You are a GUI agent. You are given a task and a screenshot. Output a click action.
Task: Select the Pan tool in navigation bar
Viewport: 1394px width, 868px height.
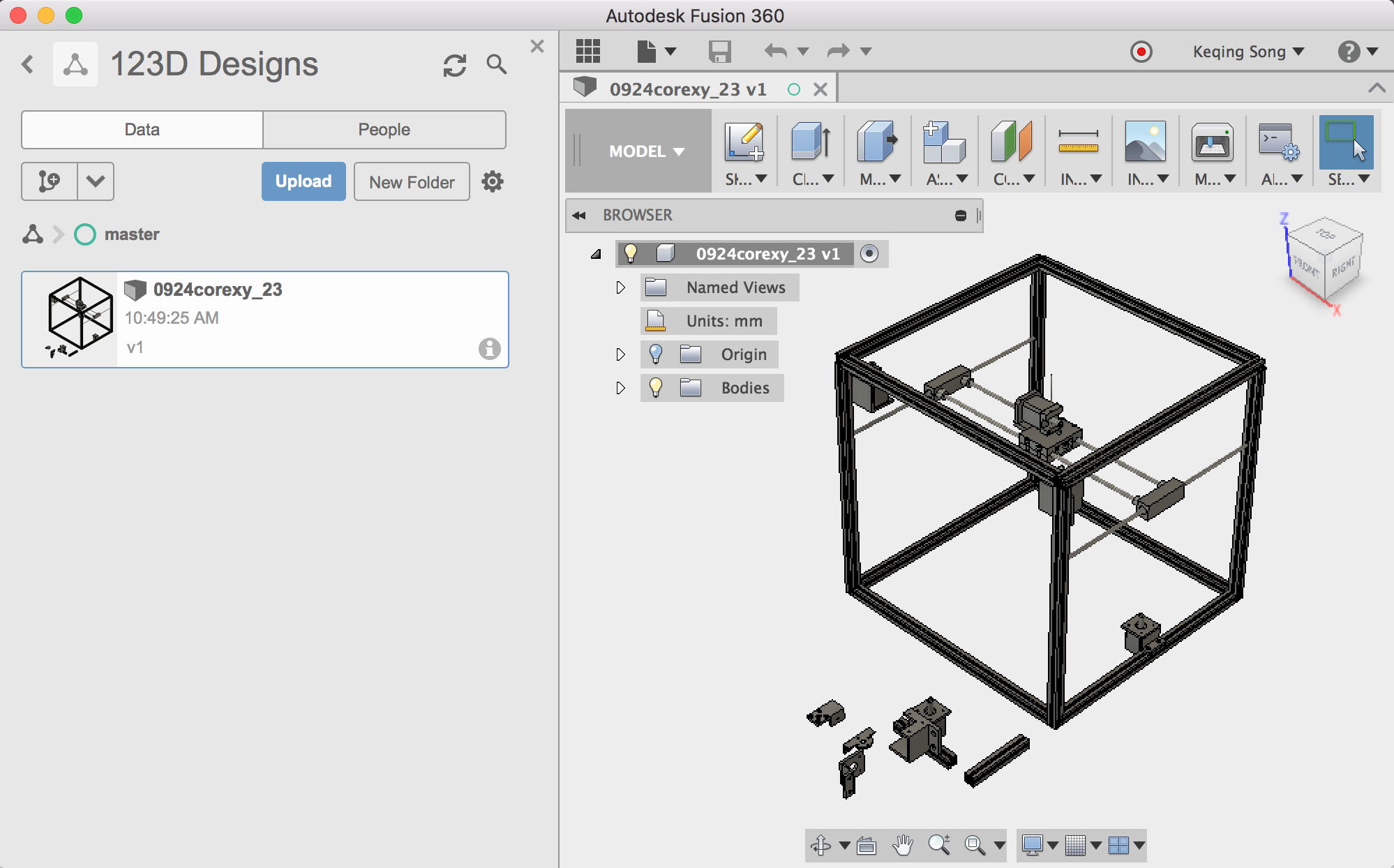(x=903, y=845)
